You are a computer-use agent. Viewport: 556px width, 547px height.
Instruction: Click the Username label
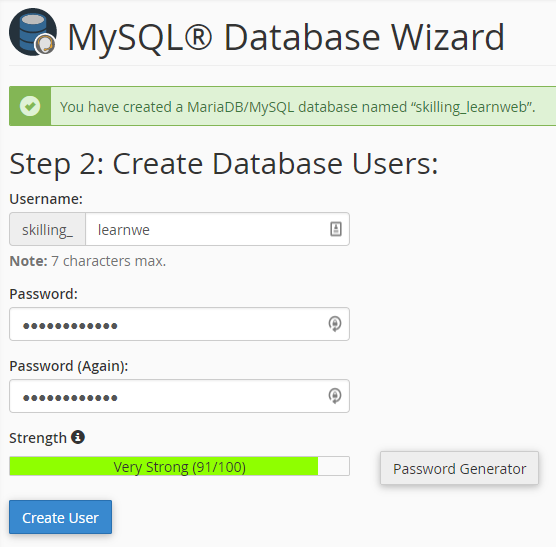[x=46, y=199]
